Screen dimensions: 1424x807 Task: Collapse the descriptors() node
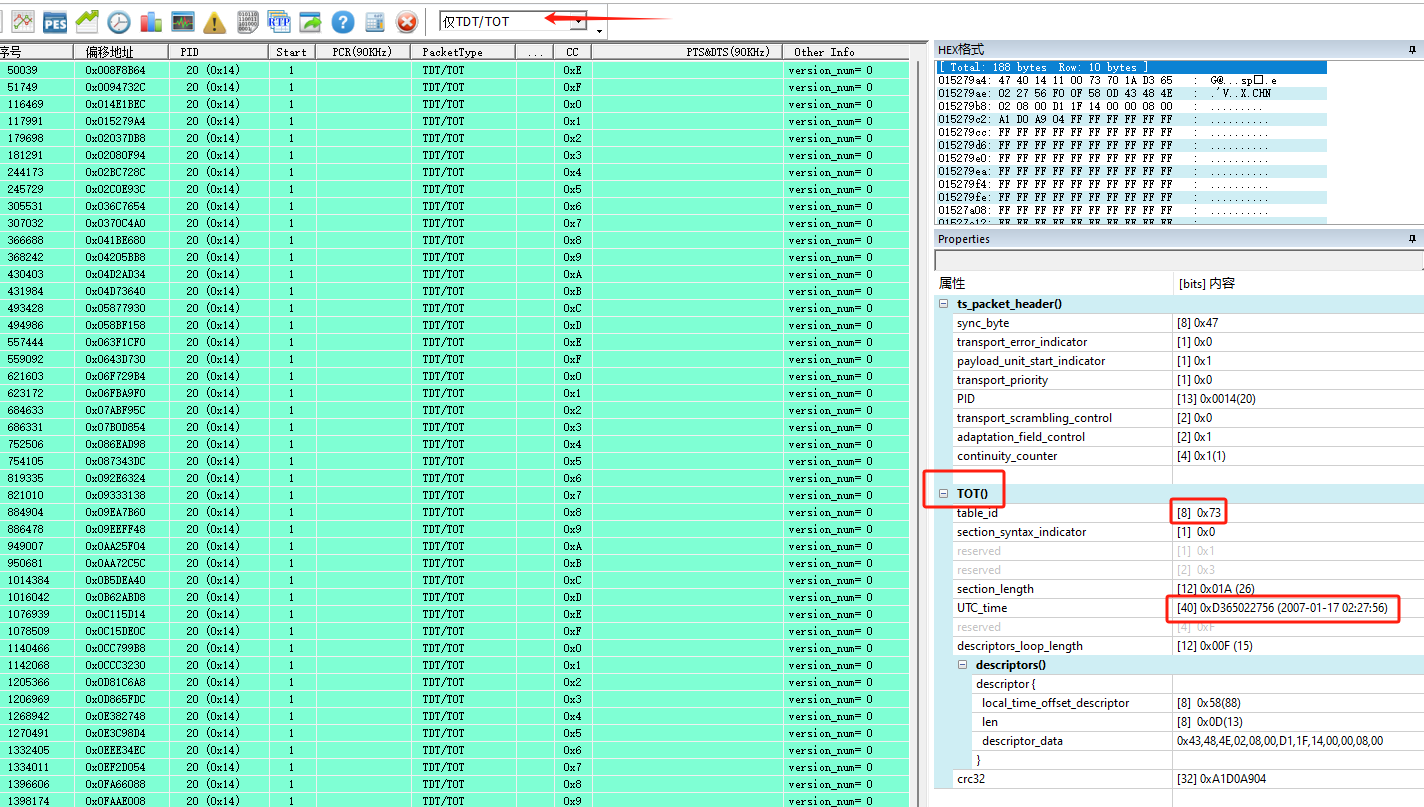coord(962,665)
